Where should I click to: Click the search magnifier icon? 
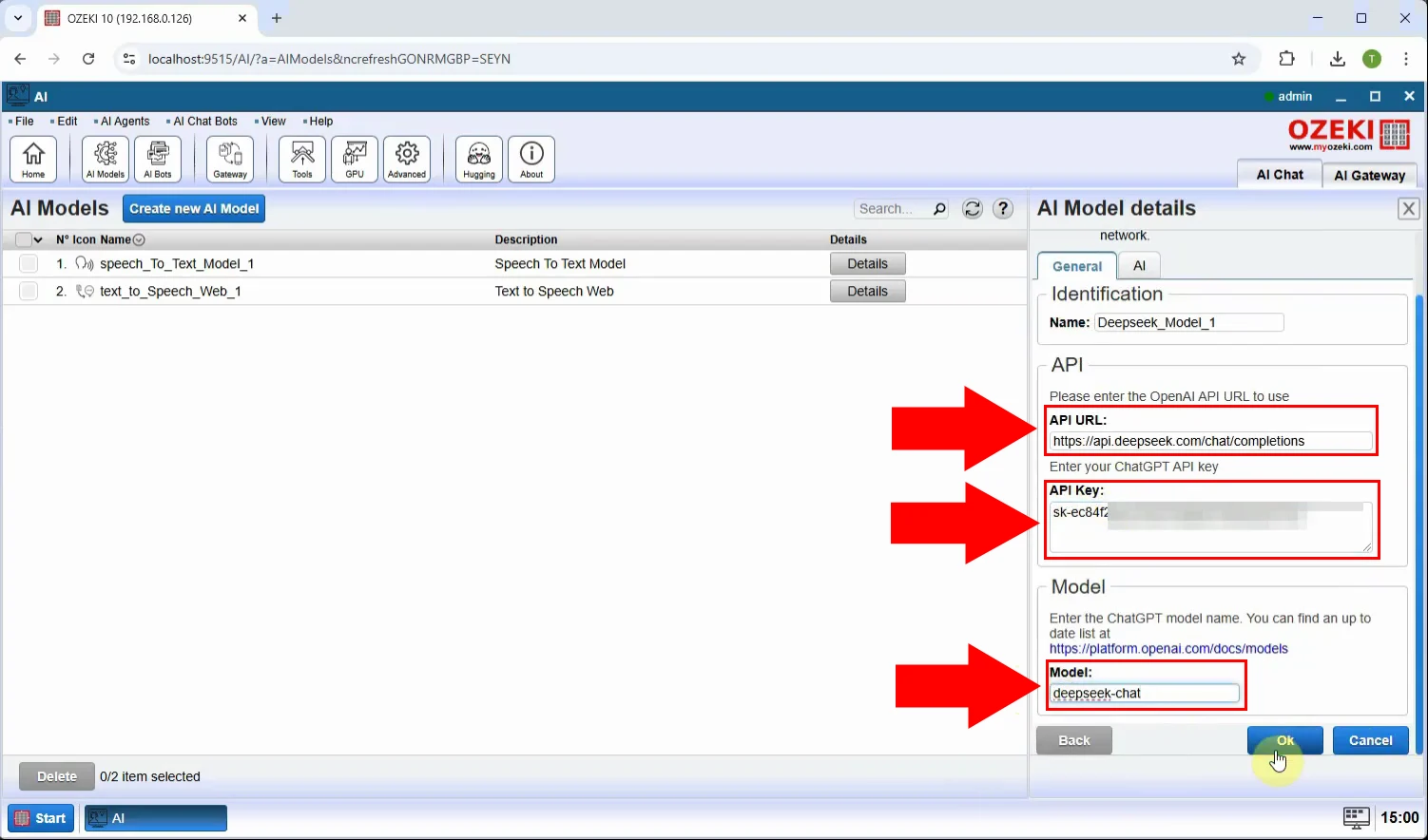click(x=939, y=209)
